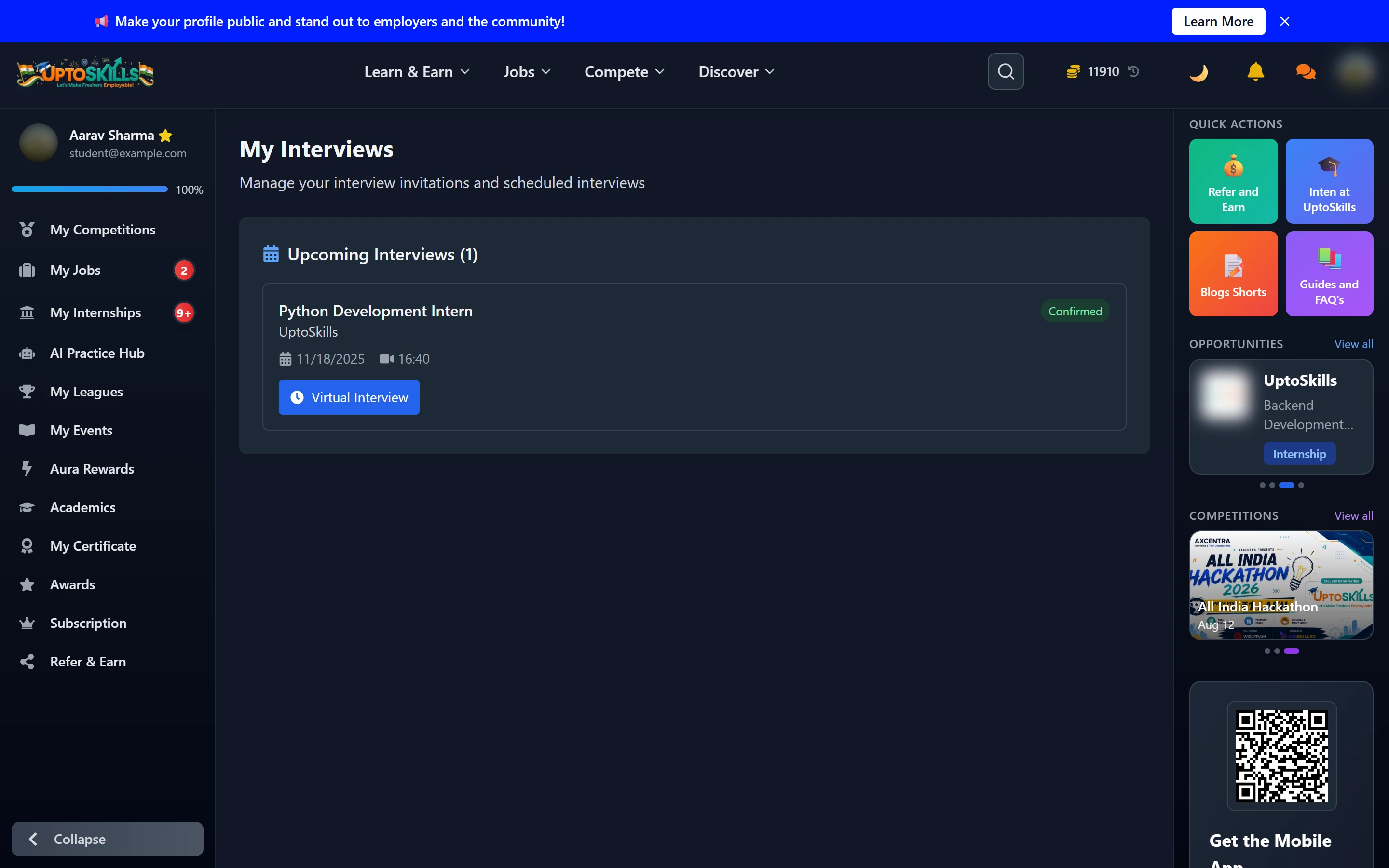Open the UptoSkills Backend Development opportunity card
The width and height of the screenshot is (1389, 868).
coord(1281,417)
